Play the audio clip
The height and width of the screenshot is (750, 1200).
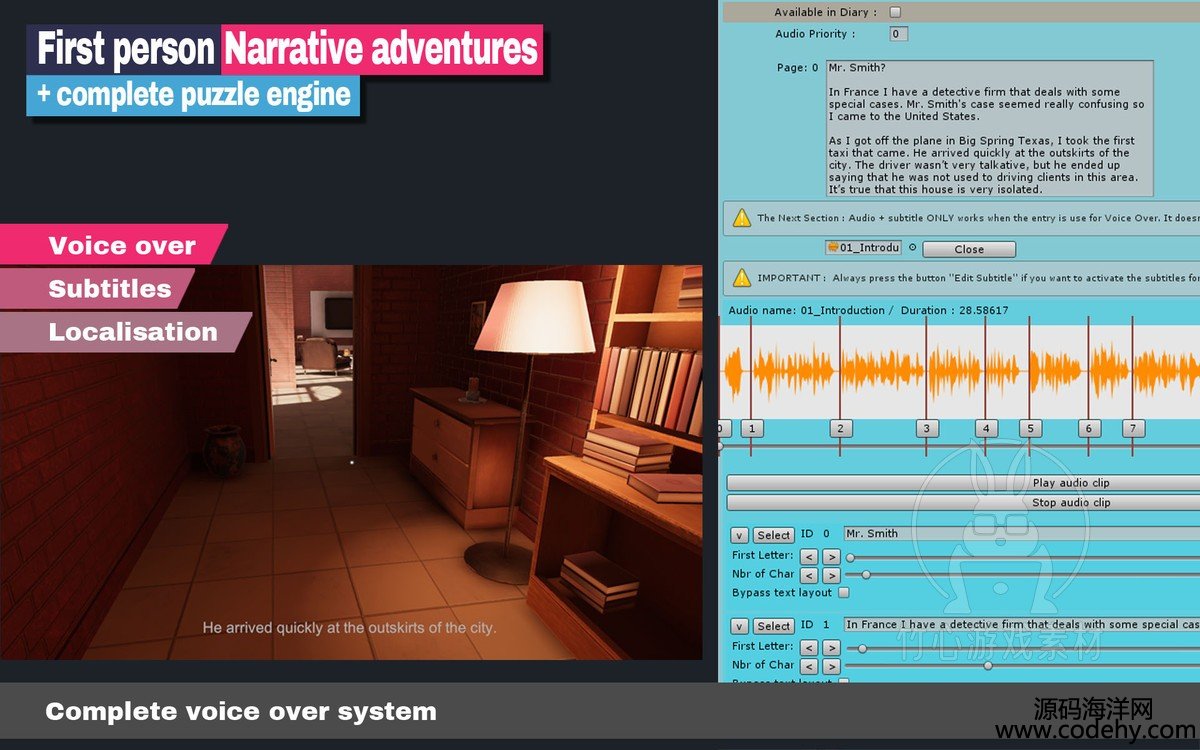(963, 482)
